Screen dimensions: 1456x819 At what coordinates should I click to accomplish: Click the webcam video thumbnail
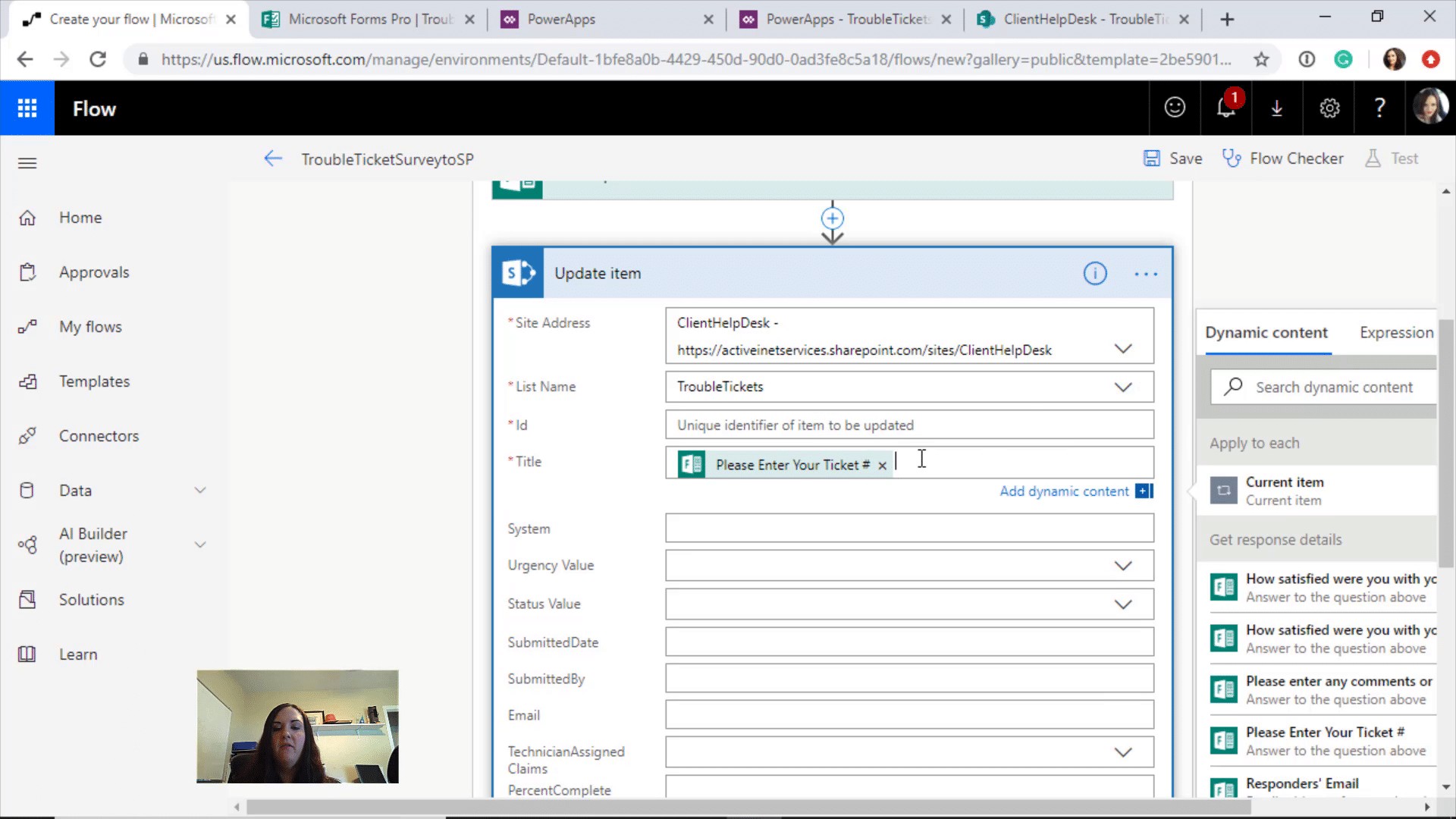click(x=297, y=726)
